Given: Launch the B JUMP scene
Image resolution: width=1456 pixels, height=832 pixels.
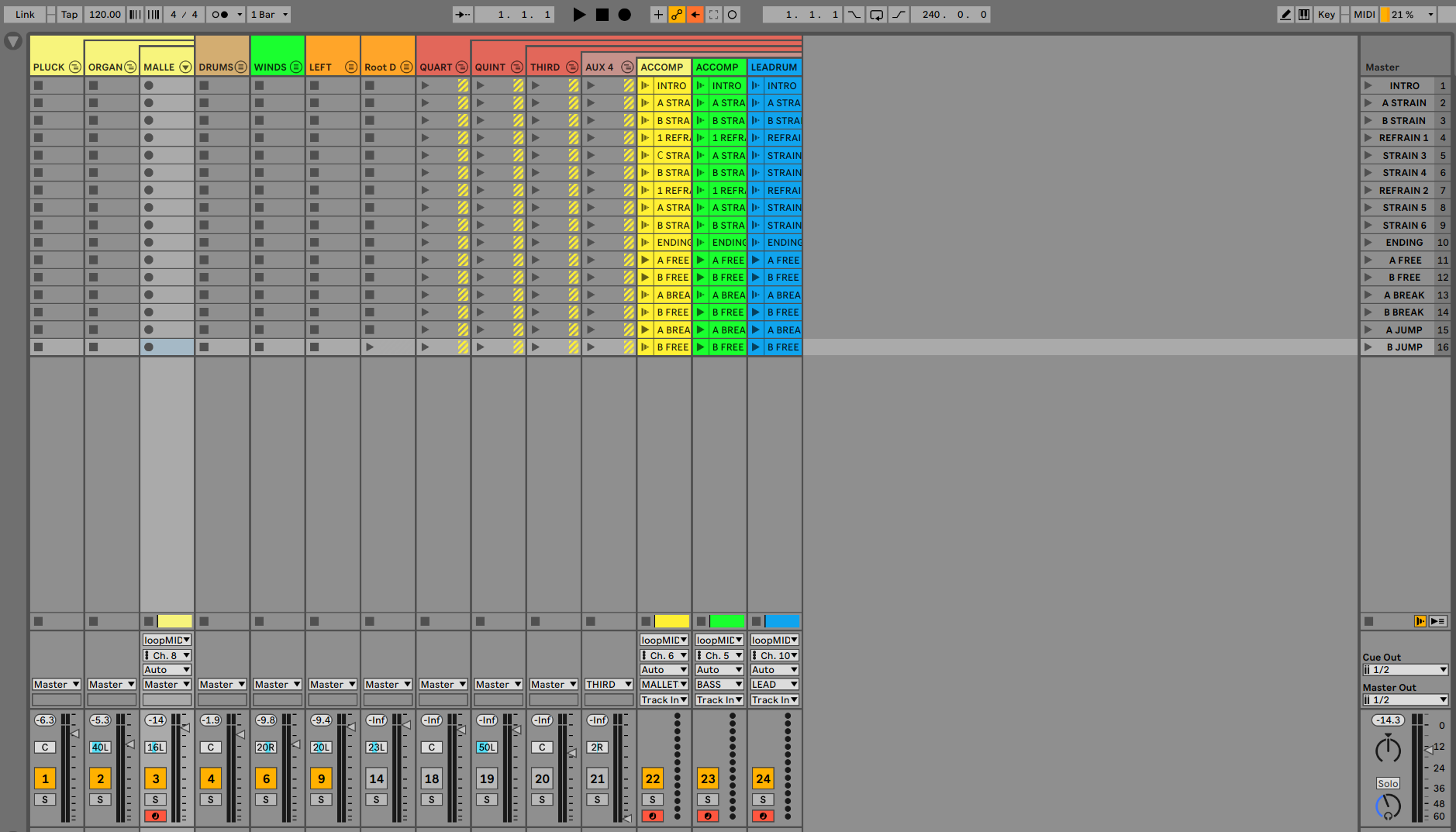Looking at the screenshot, I should [1368, 347].
